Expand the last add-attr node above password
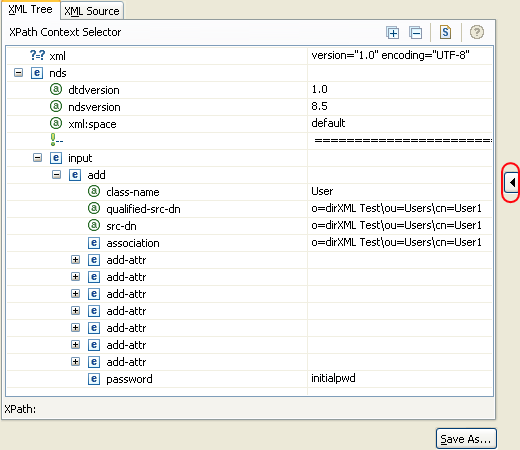Image resolution: width=520 pixels, height=450 pixels. pyautogui.click(x=76, y=362)
